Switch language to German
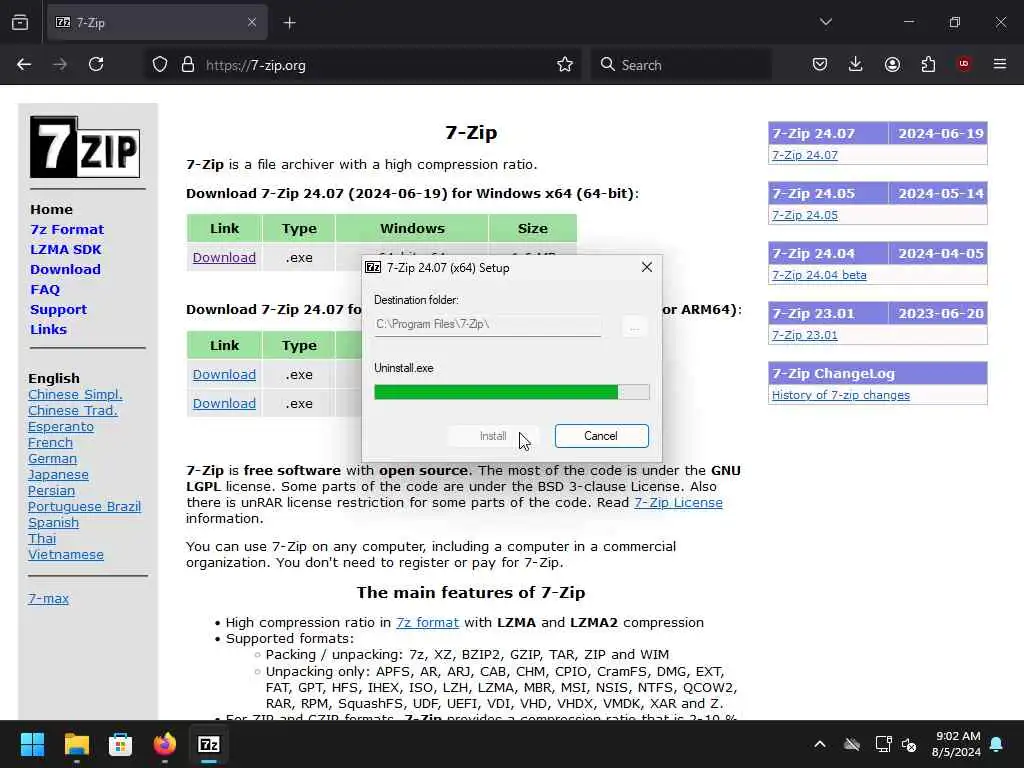The image size is (1024, 768). 52,458
